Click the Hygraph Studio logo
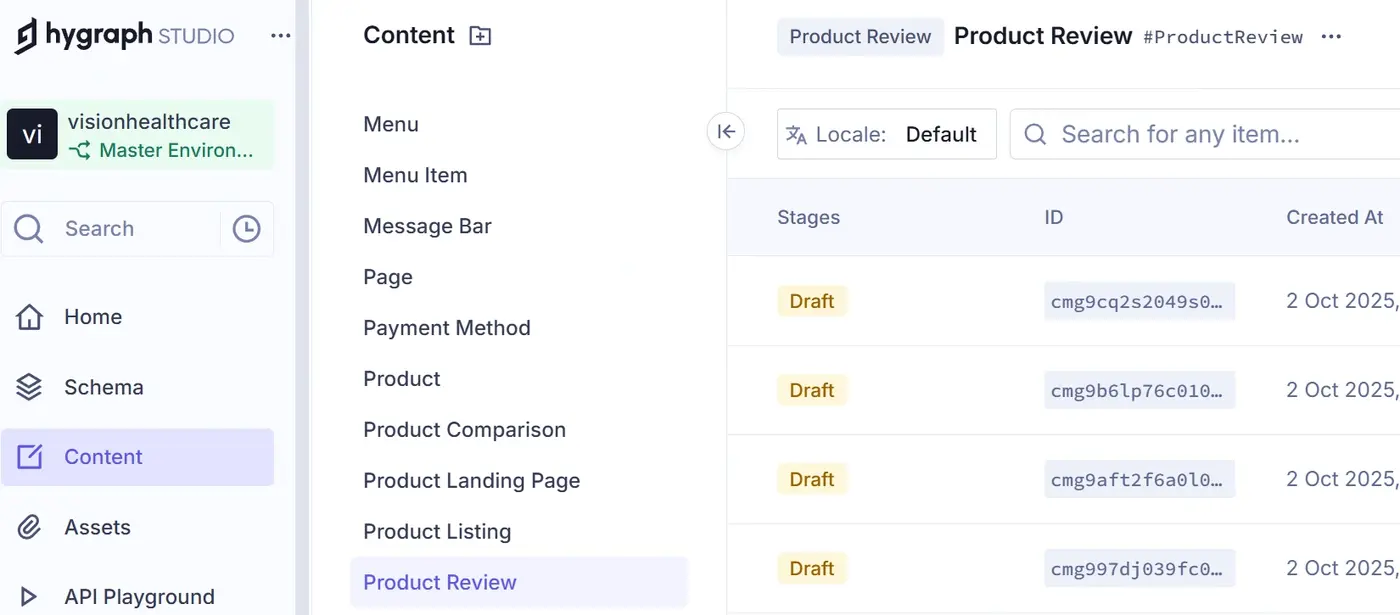1400x615 pixels. coord(125,36)
